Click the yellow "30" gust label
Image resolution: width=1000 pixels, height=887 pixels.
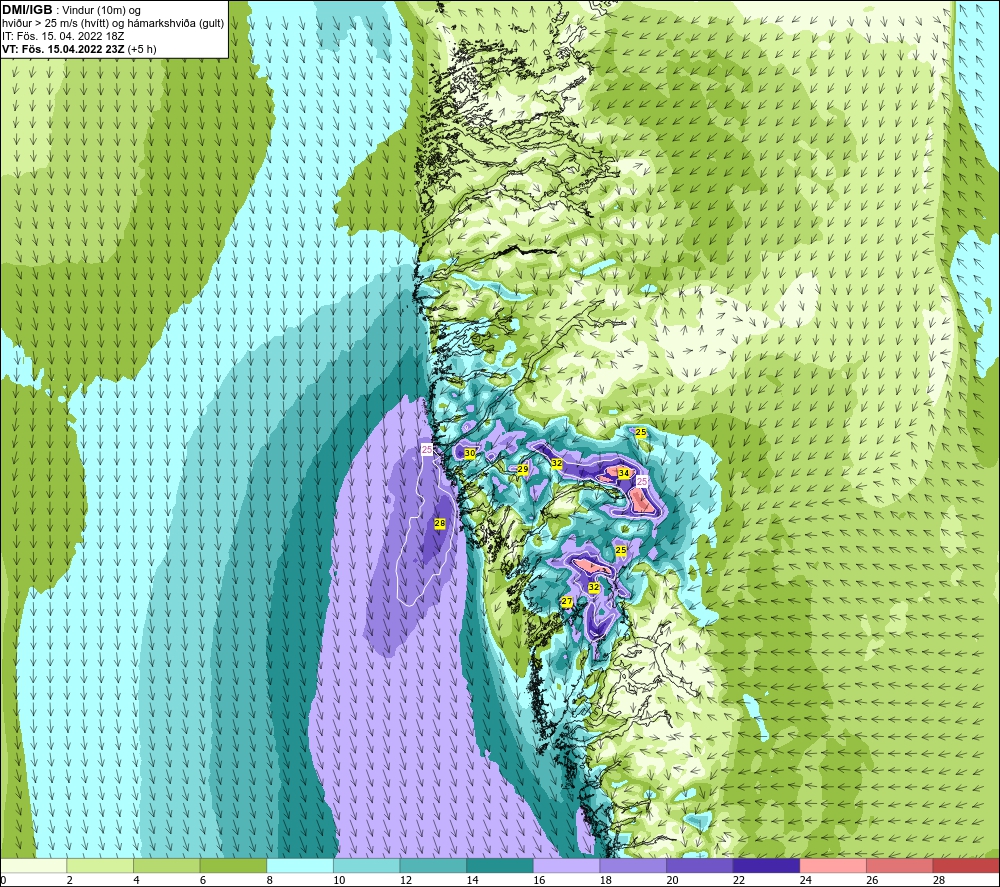pos(470,453)
